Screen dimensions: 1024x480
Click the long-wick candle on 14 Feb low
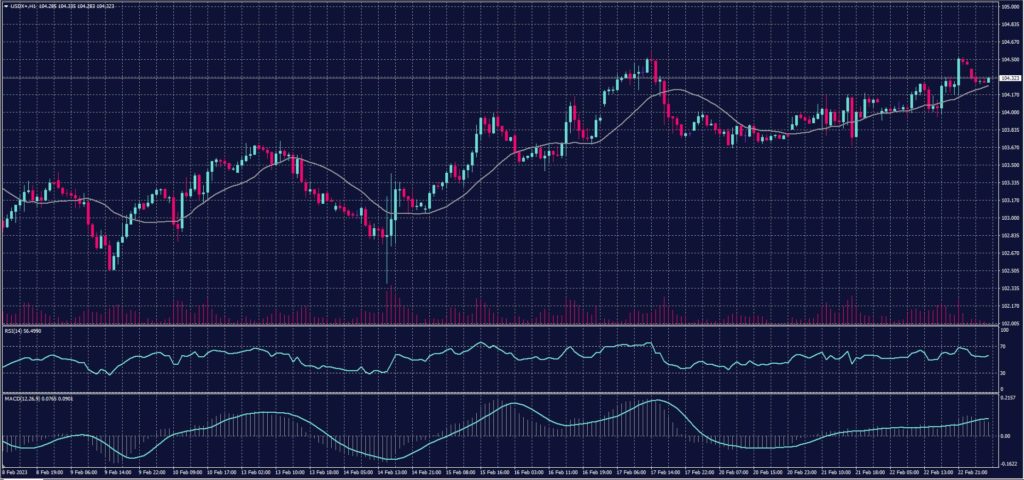pos(386,260)
